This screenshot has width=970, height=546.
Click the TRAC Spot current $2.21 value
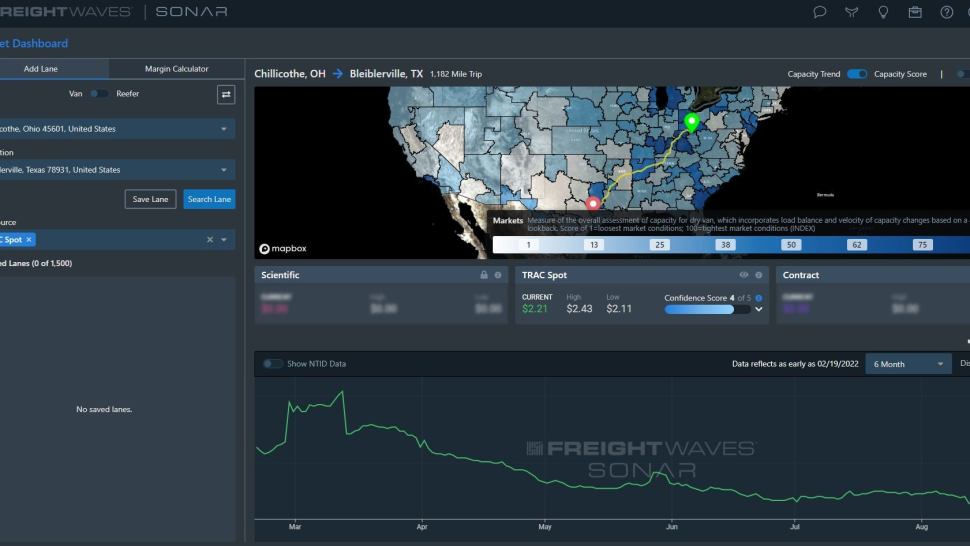click(x=534, y=309)
